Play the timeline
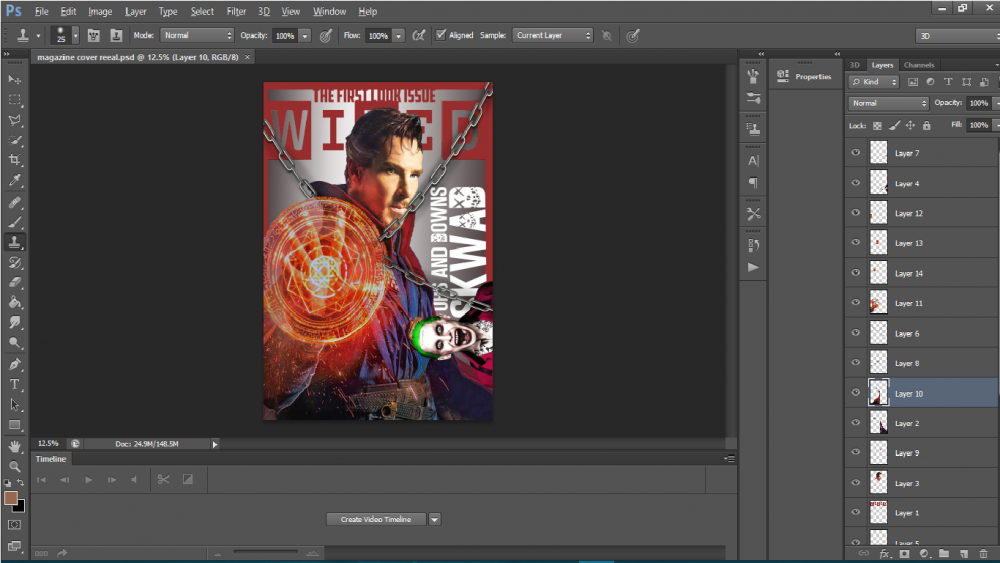The height and width of the screenshot is (563, 1000). 88,479
